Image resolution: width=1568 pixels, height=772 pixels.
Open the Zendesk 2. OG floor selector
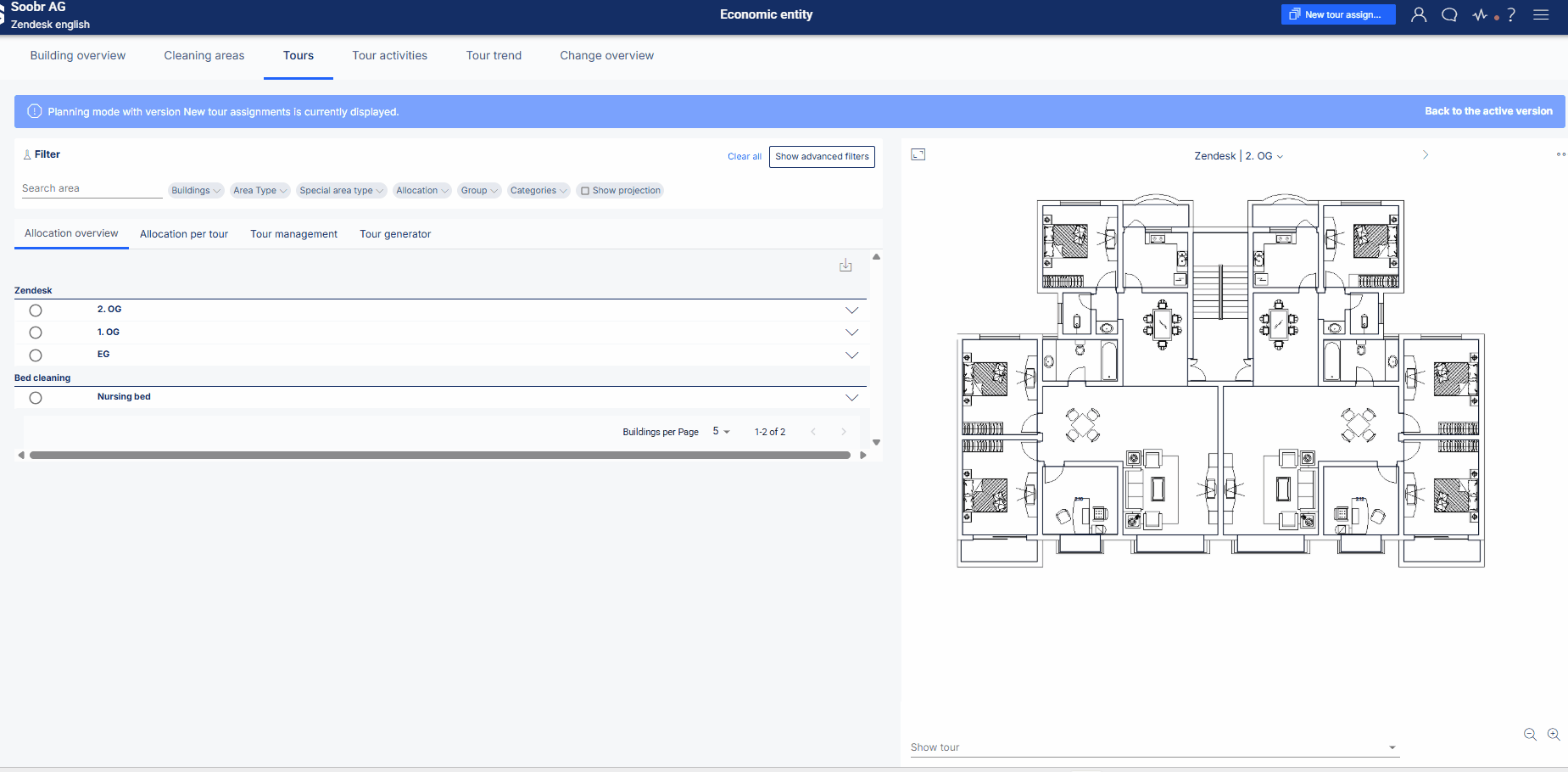[x=1239, y=156]
